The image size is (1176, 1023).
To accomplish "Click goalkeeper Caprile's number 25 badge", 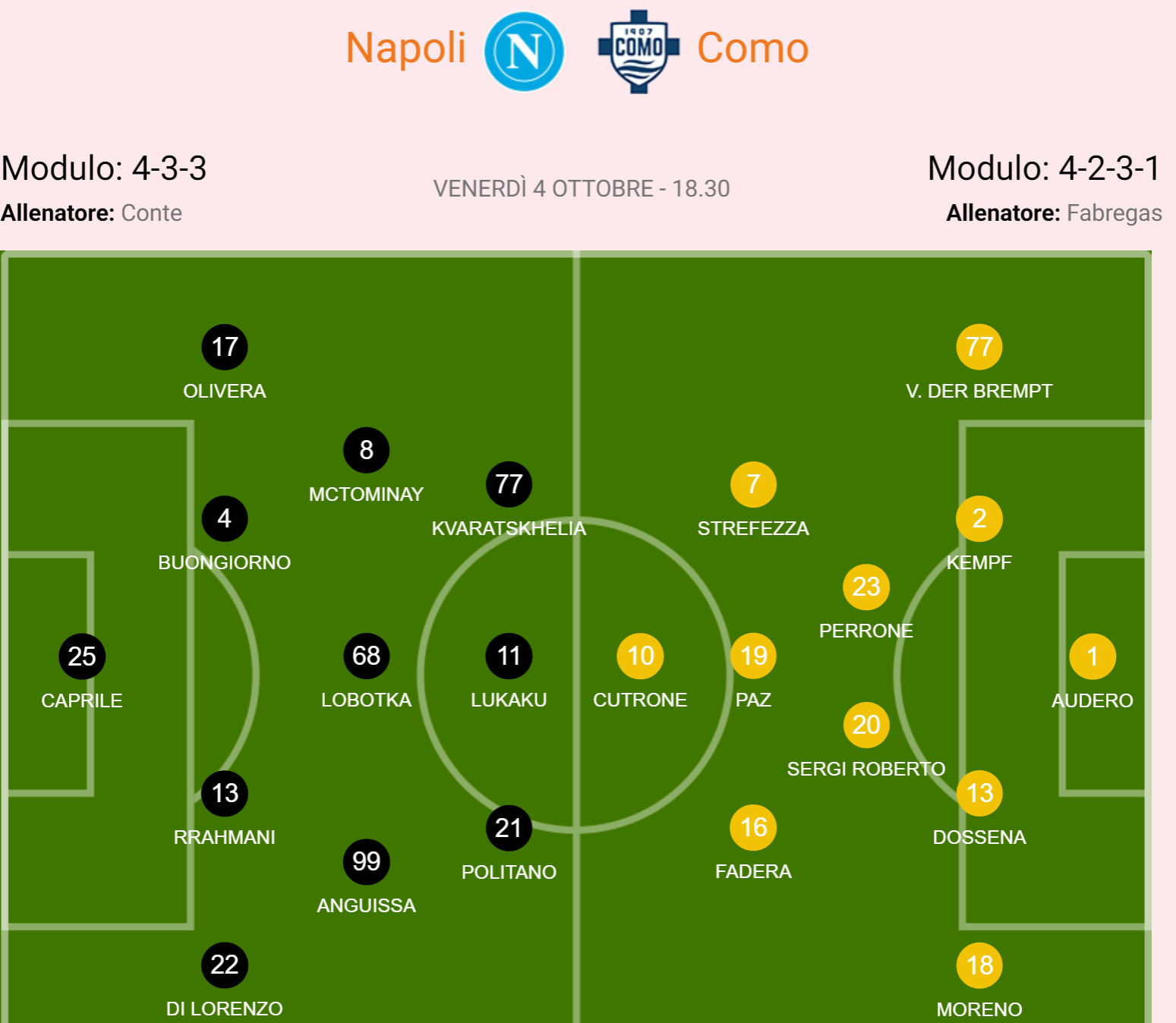I will (x=82, y=656).
